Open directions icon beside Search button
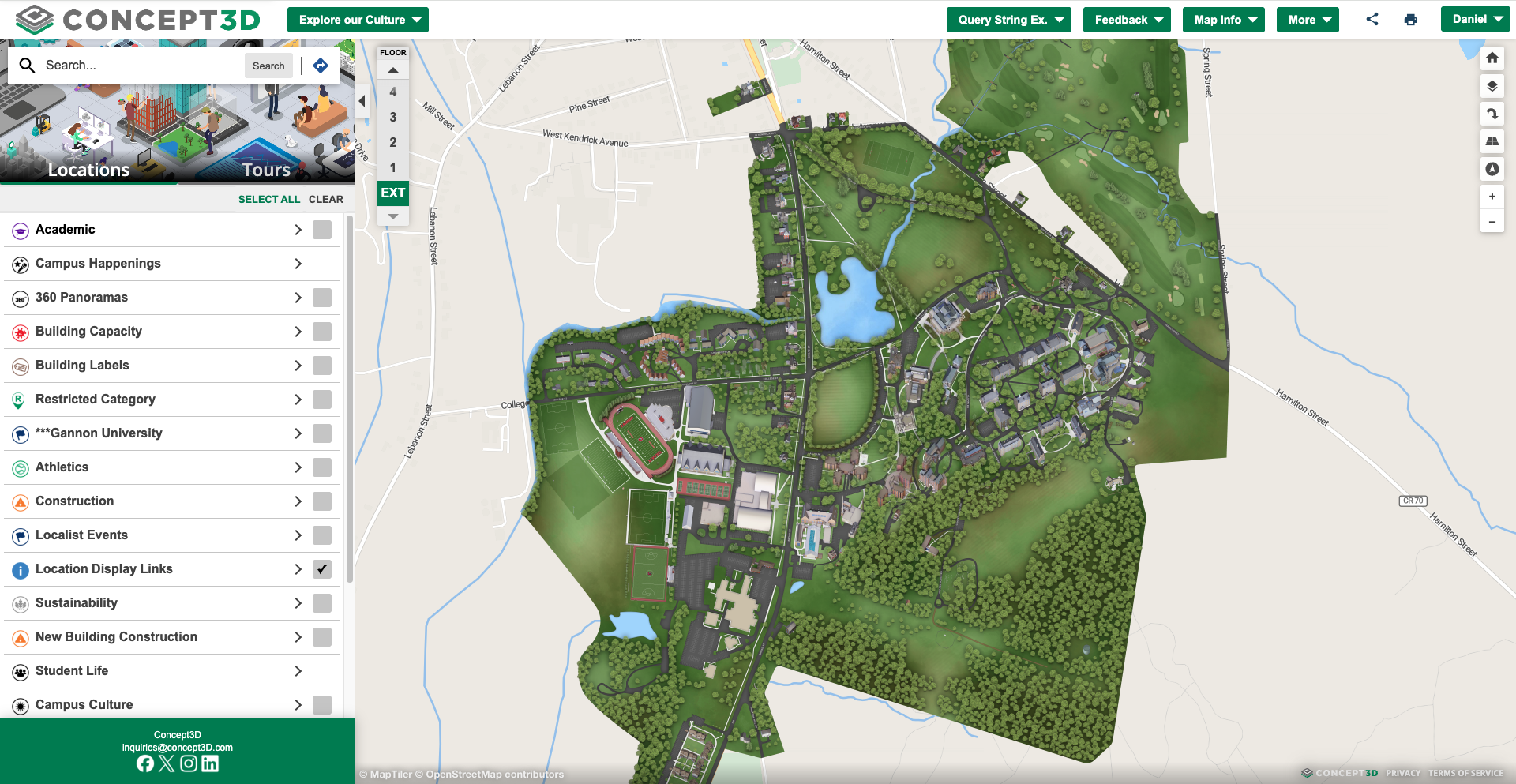Screen dimensions: 1516x784 tap(321, 66)
